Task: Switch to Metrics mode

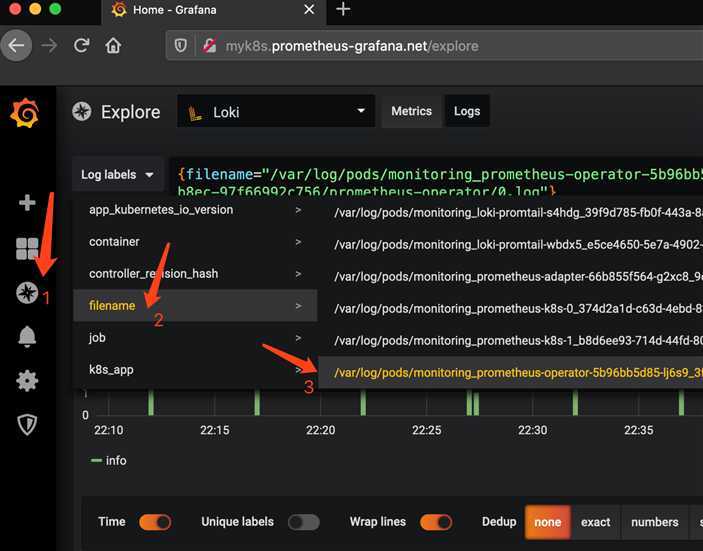Action: tap(411, 111)
